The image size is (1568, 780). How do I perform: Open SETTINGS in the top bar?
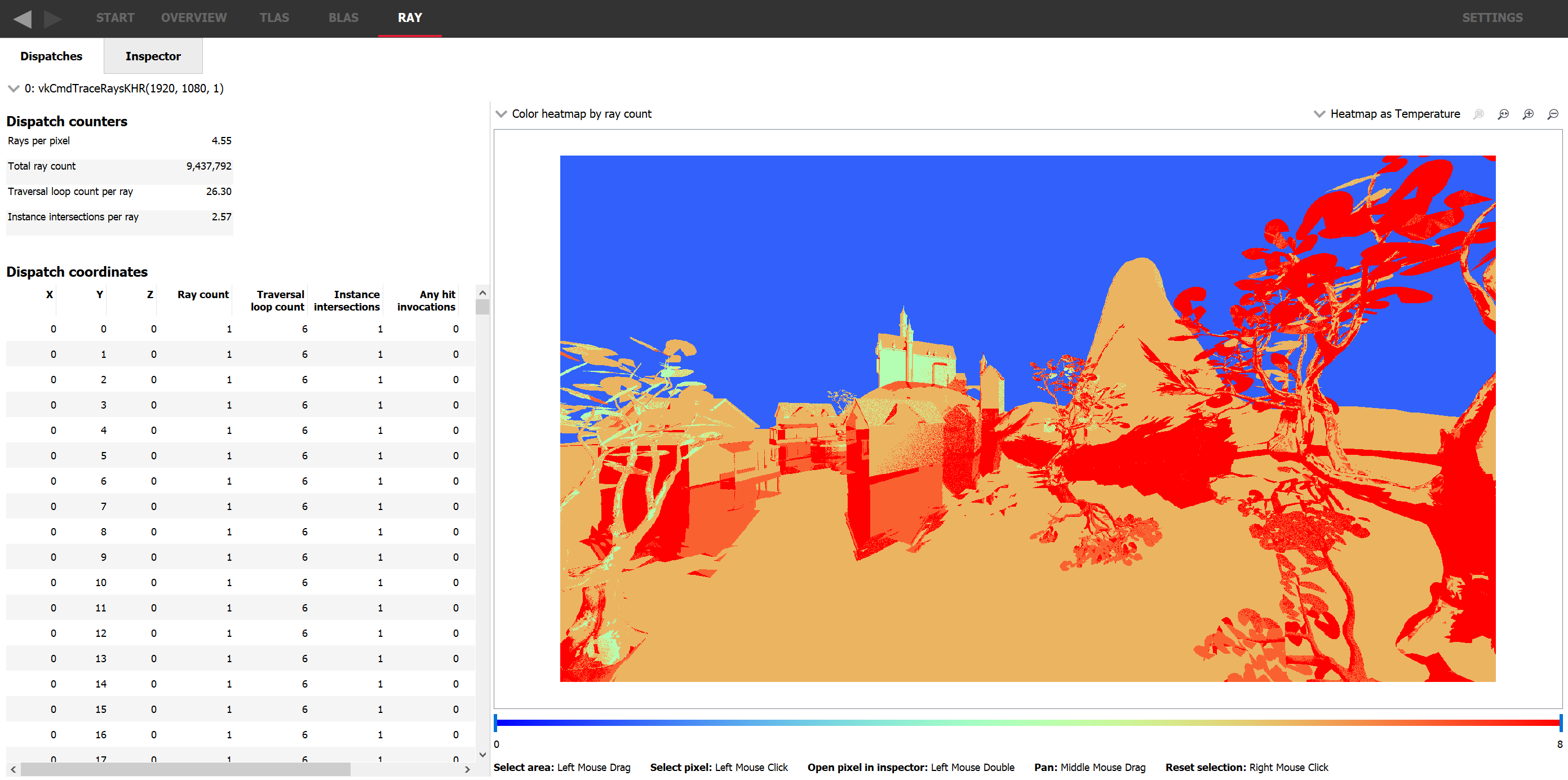pyautogui.click(x=1492, y=17)
